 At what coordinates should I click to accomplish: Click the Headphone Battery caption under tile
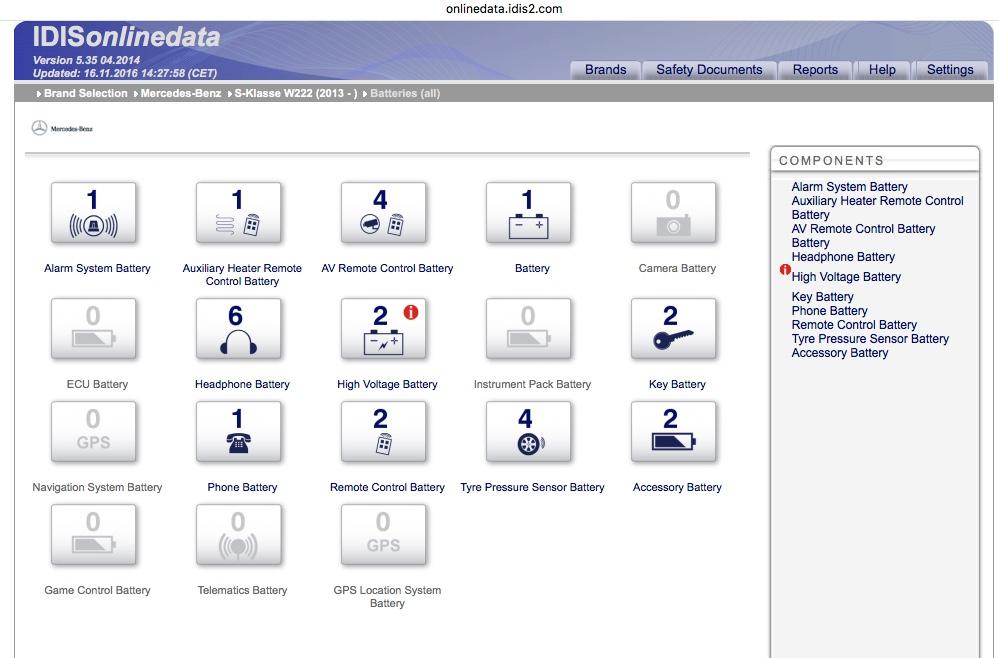tap(242, 384)
